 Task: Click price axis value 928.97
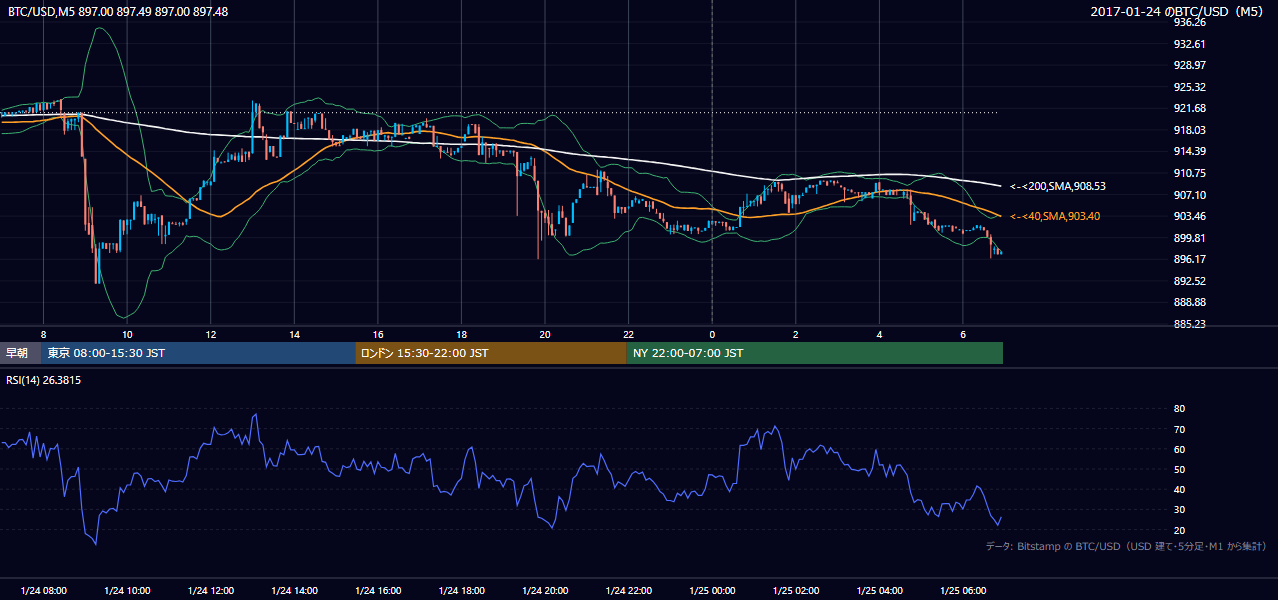1189,65
